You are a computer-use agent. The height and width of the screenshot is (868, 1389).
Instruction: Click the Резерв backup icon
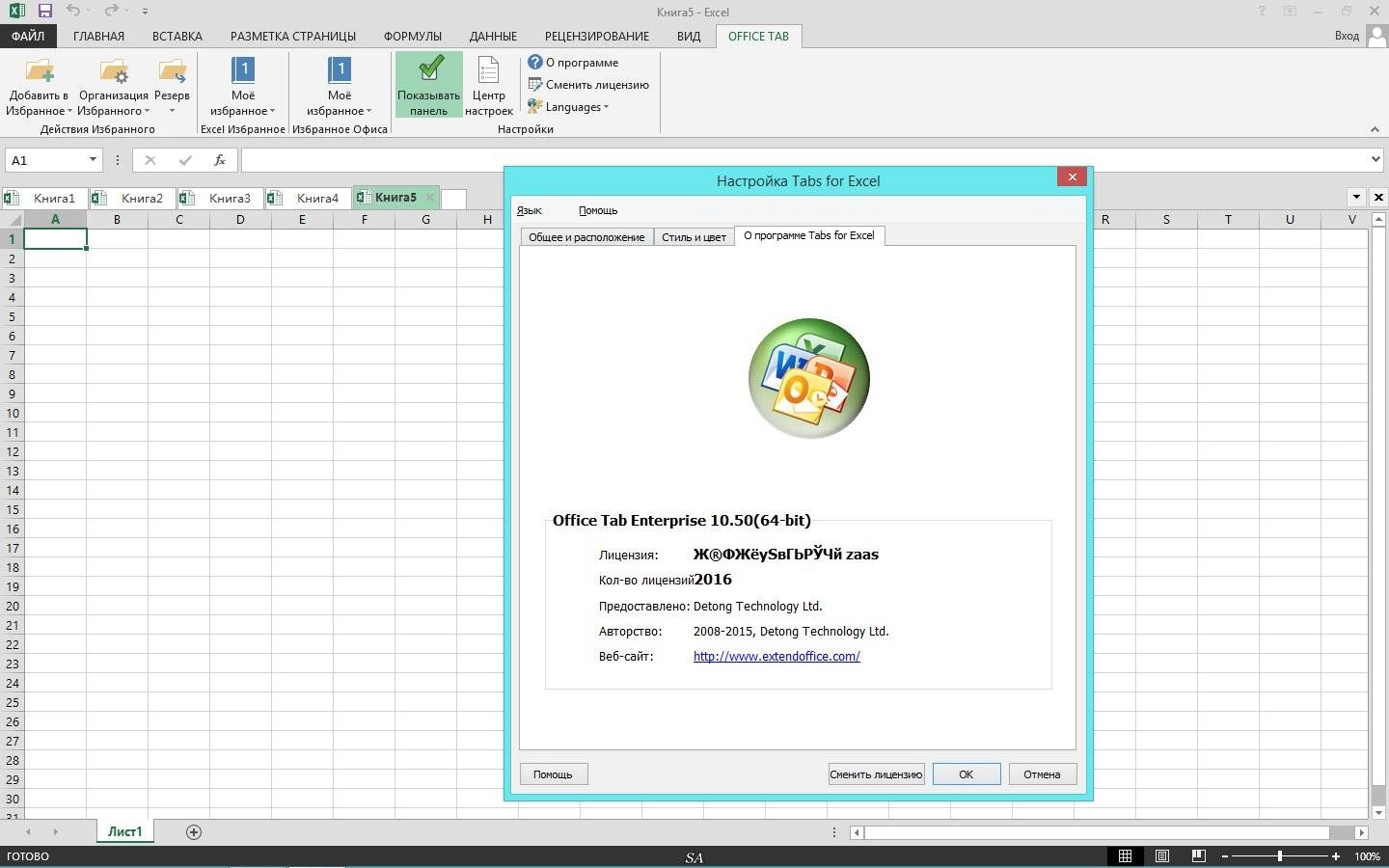(172, 71)
